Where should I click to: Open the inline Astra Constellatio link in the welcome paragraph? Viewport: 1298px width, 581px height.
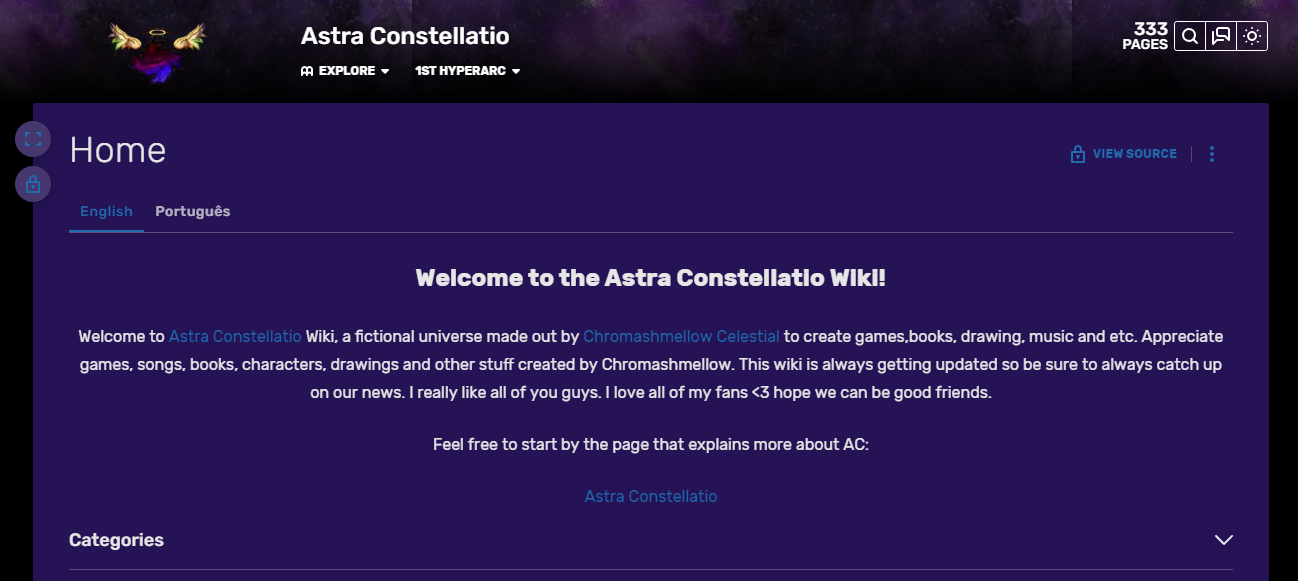(235, 336)
